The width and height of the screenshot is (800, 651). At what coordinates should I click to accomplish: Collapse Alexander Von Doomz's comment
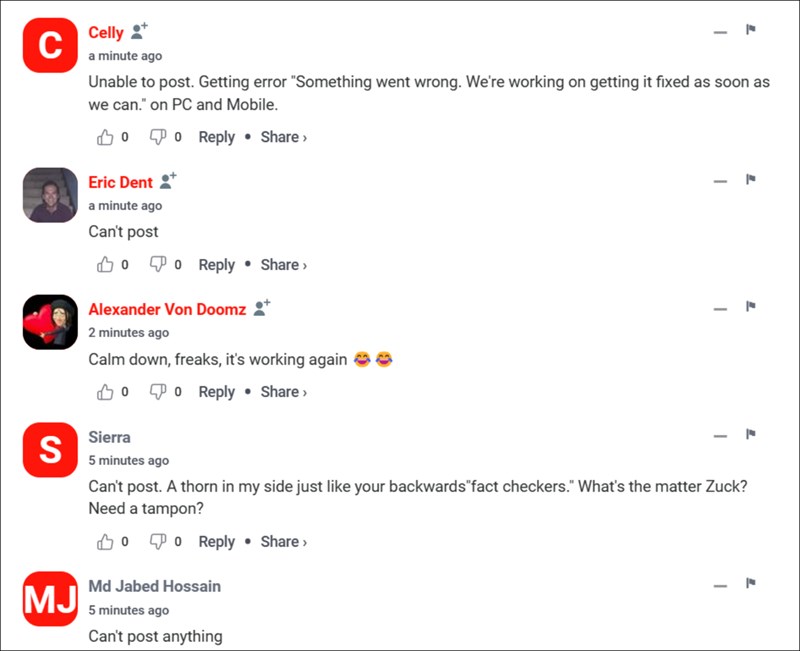click(x=720, y=309)
